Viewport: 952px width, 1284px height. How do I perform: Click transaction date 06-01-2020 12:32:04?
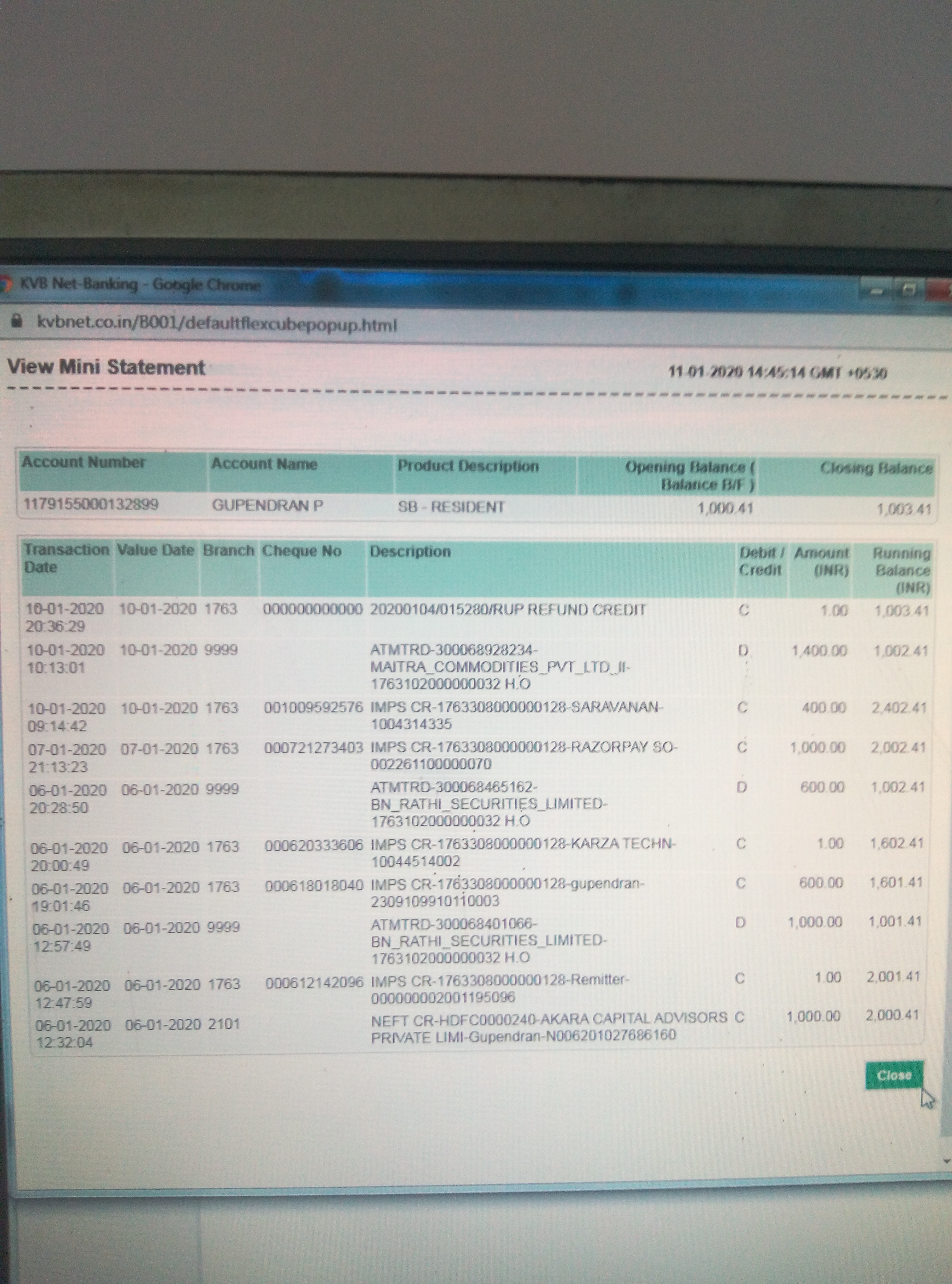[x=73, y=1033]
